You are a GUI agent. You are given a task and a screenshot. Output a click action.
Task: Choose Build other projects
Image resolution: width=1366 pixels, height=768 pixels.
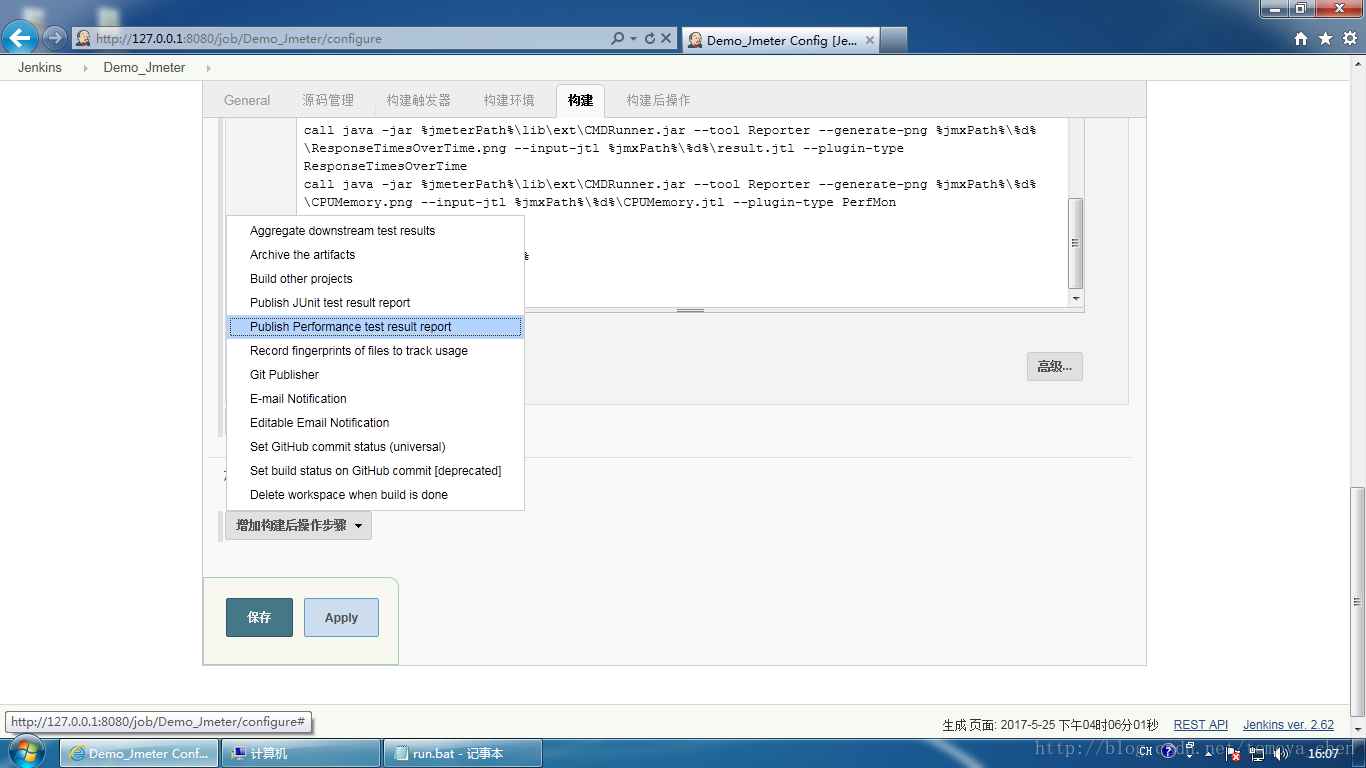pos(375,279)
